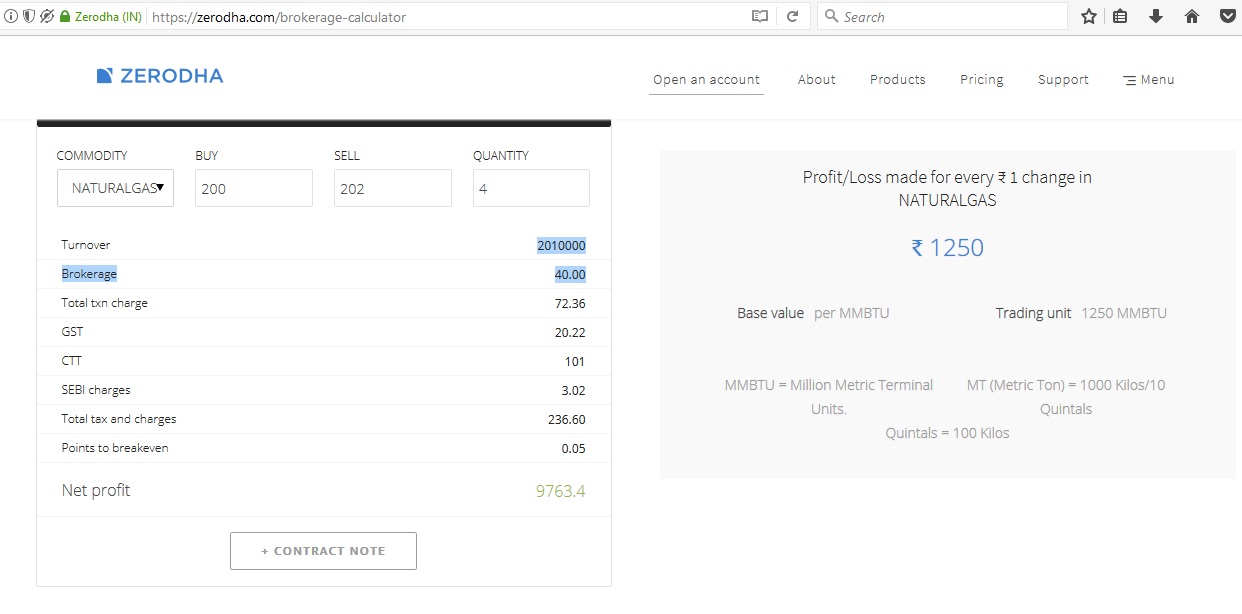
Task: Click Total tax and charges value 236.60
Action: click(x=567, y=419)
